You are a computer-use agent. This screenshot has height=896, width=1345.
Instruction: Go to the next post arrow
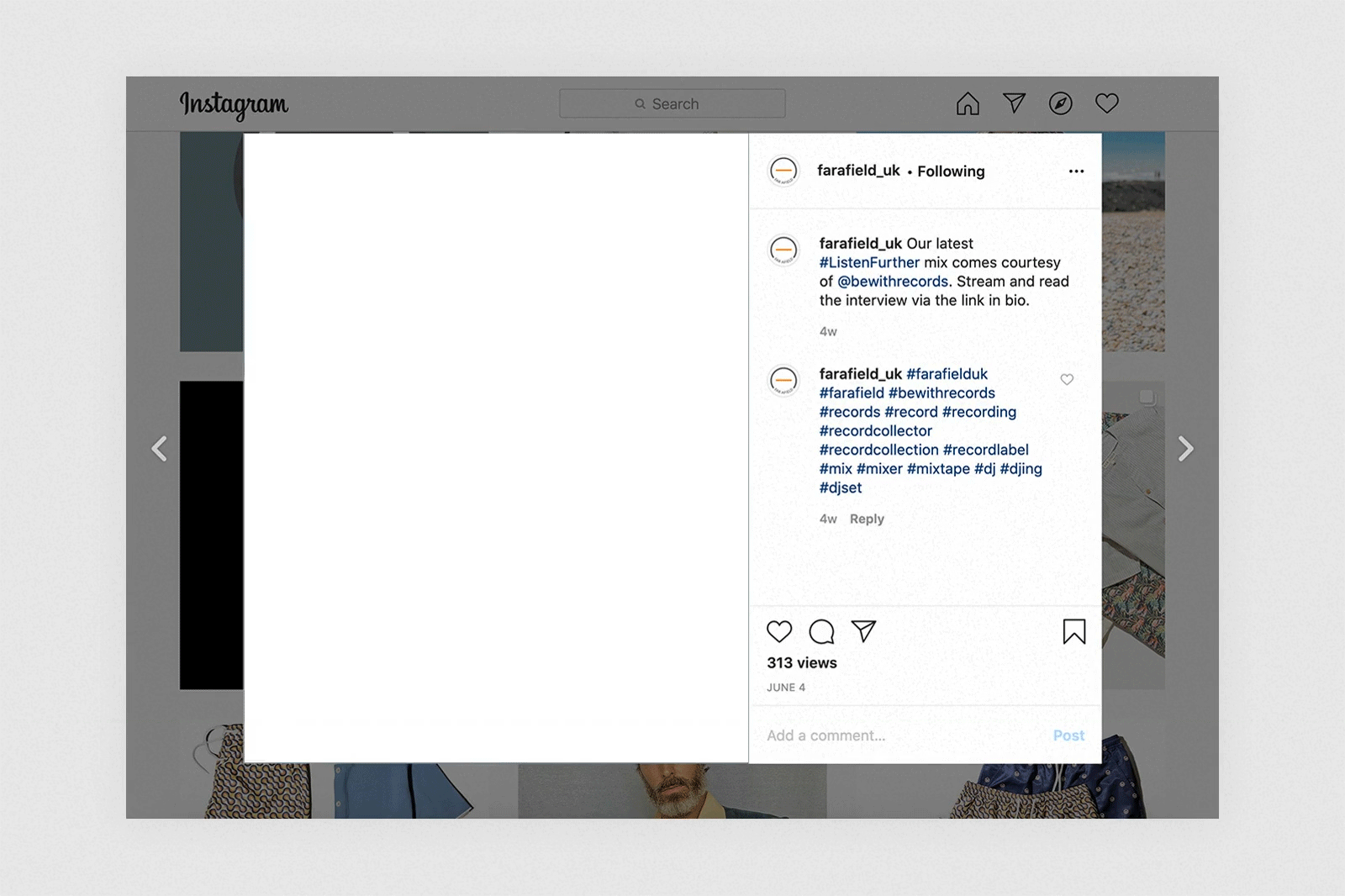1185,449
